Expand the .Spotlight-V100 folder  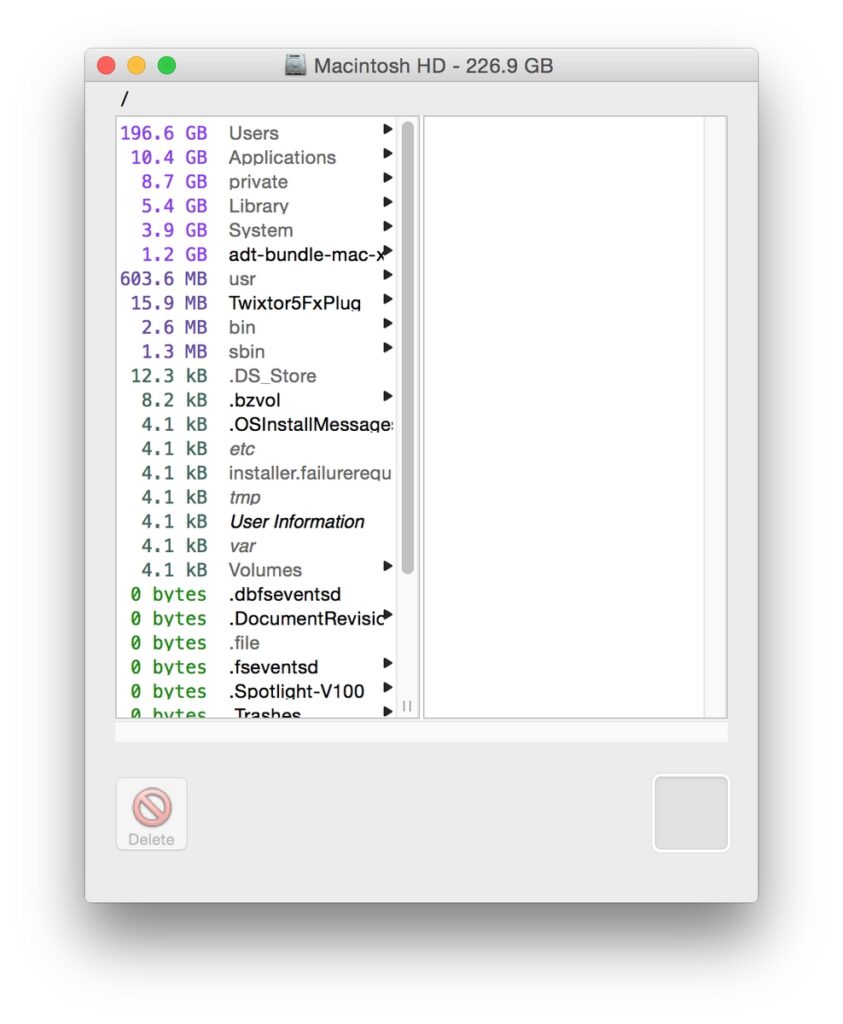pyautogui.click(x=388, y=690)
